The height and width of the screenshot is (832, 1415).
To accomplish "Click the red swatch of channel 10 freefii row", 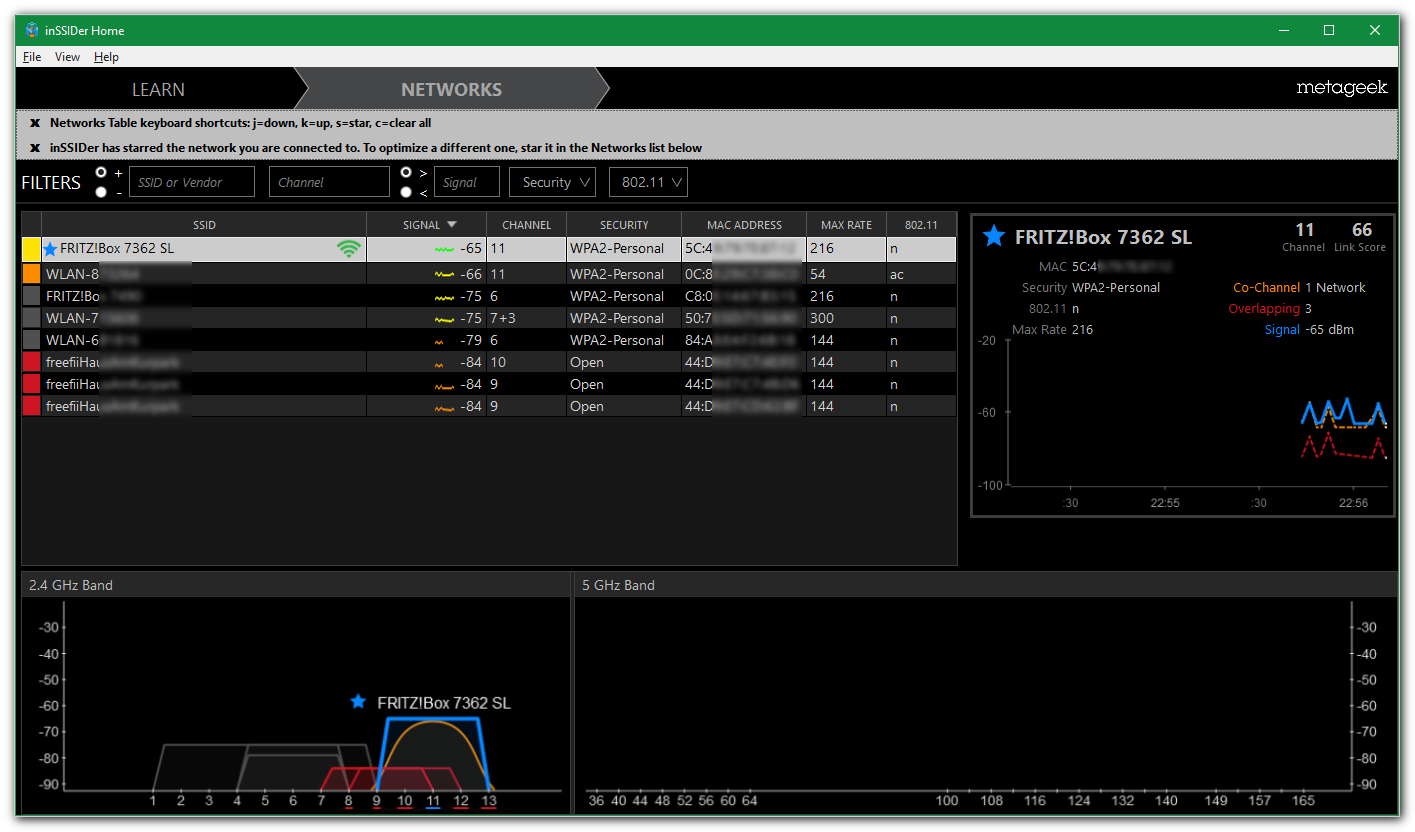I will [x=31, y=362].
